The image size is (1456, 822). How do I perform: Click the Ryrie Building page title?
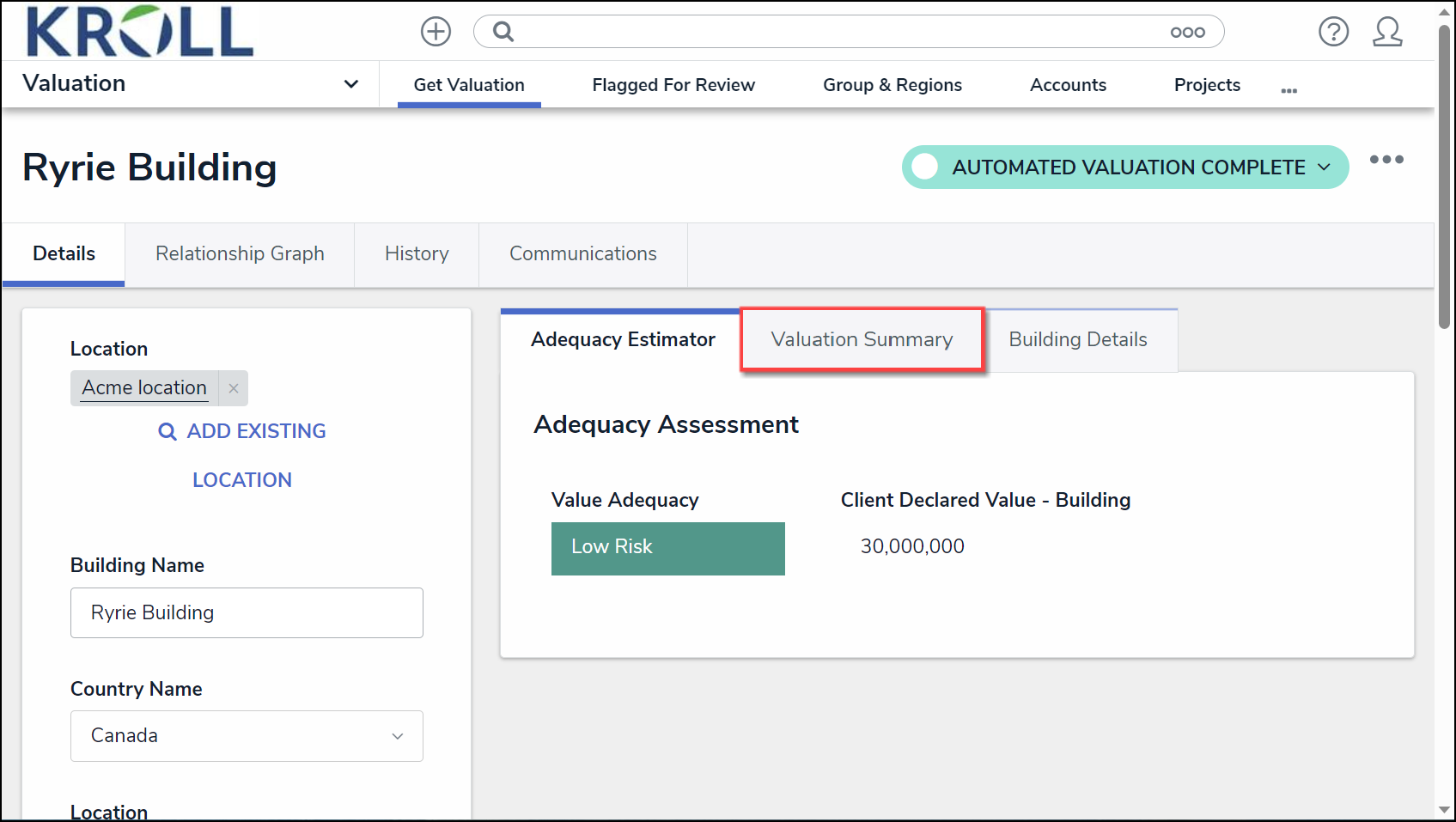point(149,167)
